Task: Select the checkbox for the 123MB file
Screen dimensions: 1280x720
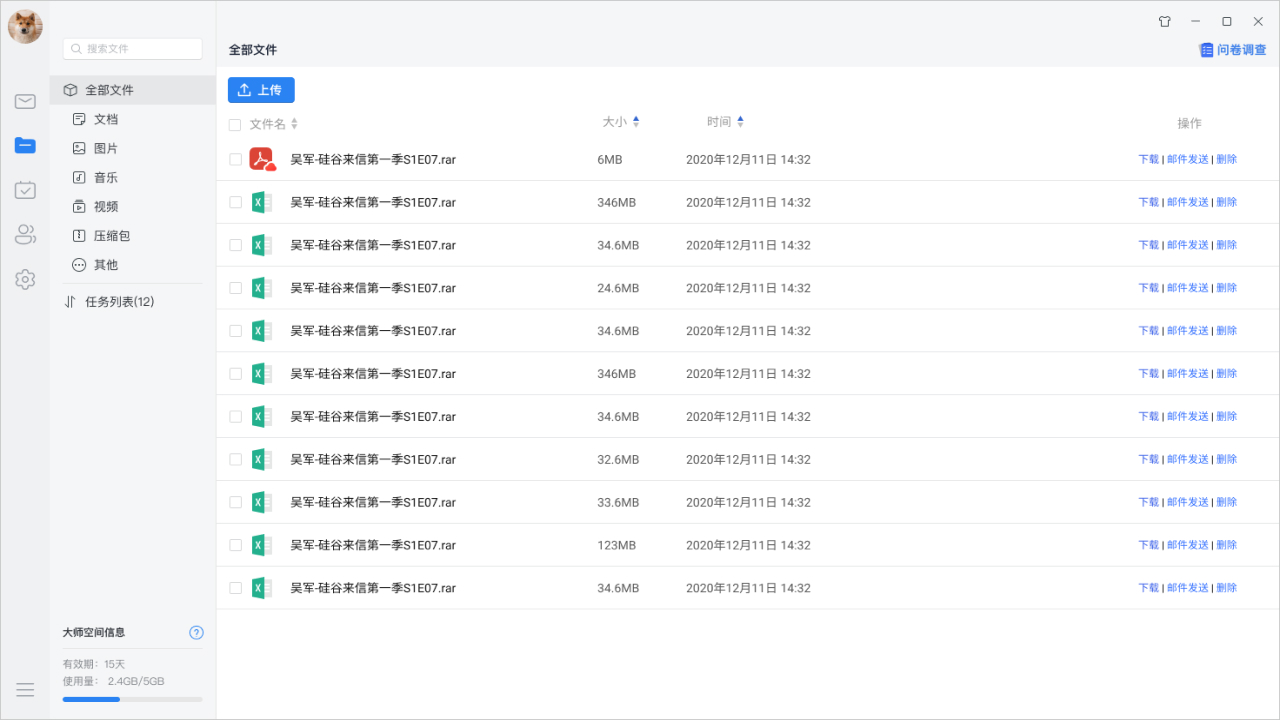Action: coord(235,545)
